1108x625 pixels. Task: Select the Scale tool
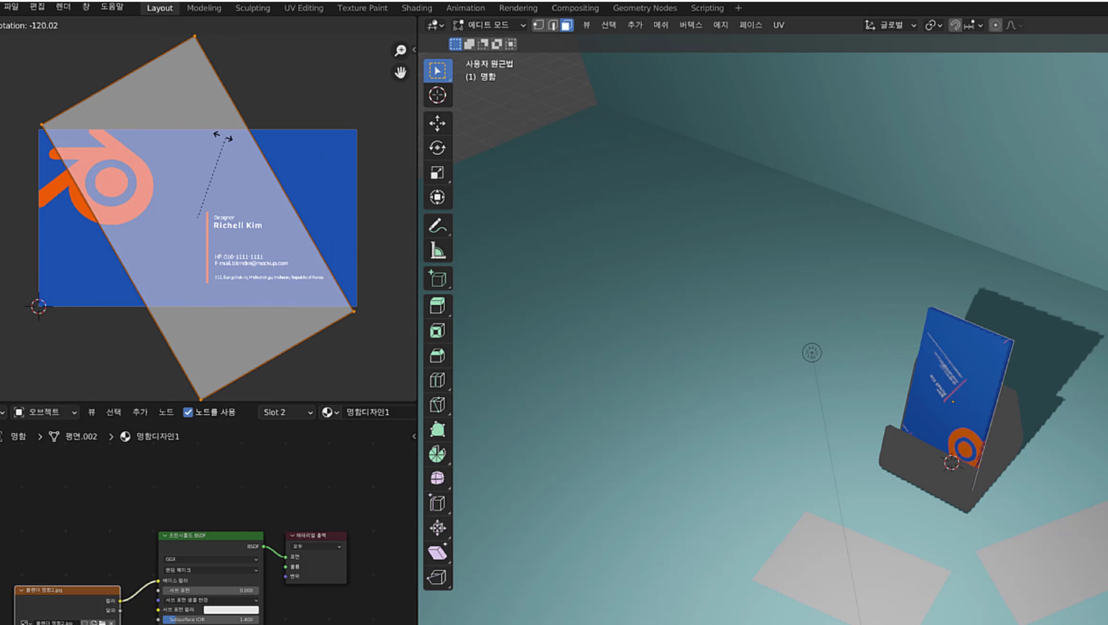437,173
